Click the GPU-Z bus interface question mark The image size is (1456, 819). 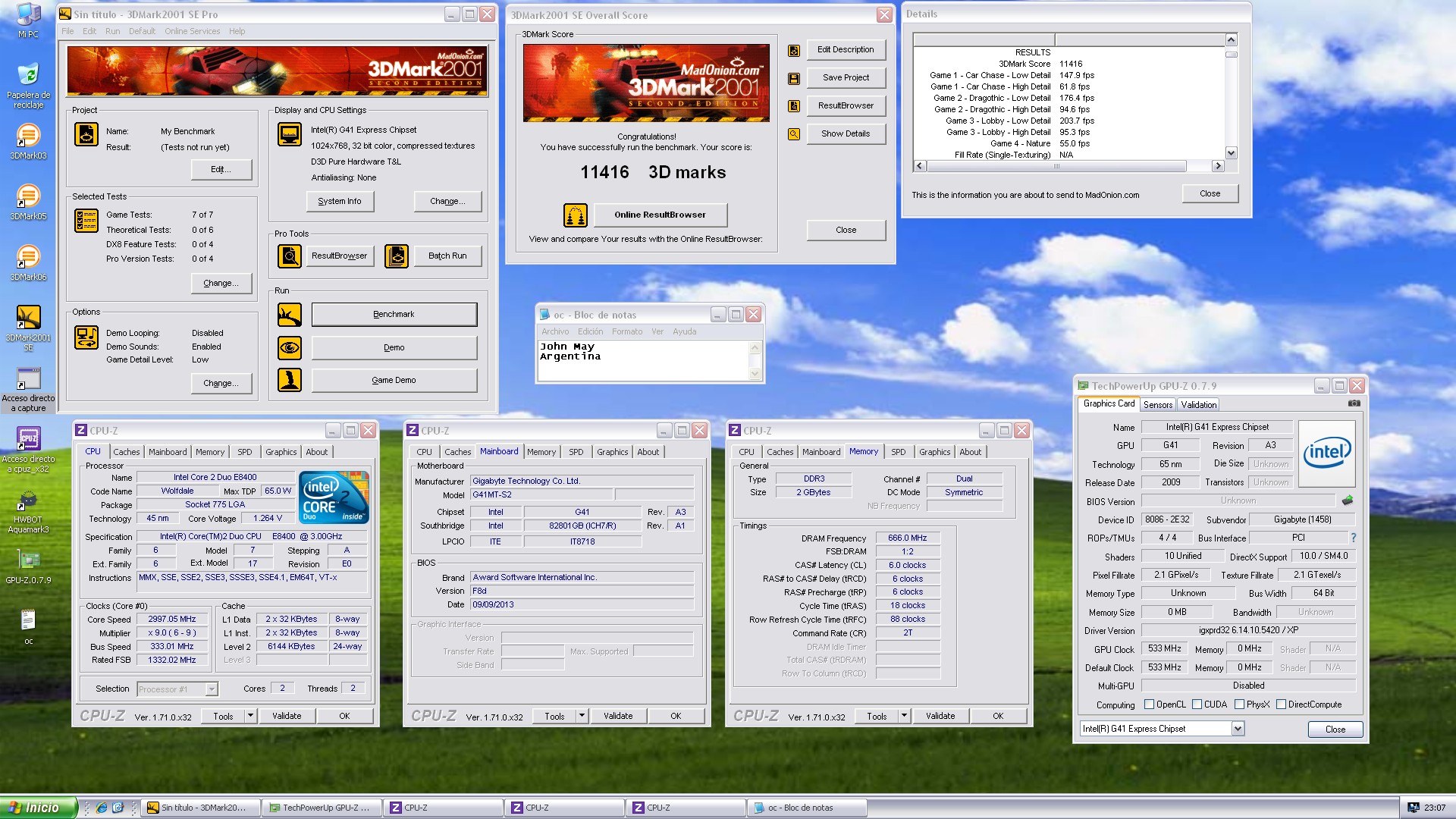click(1353, 538)
